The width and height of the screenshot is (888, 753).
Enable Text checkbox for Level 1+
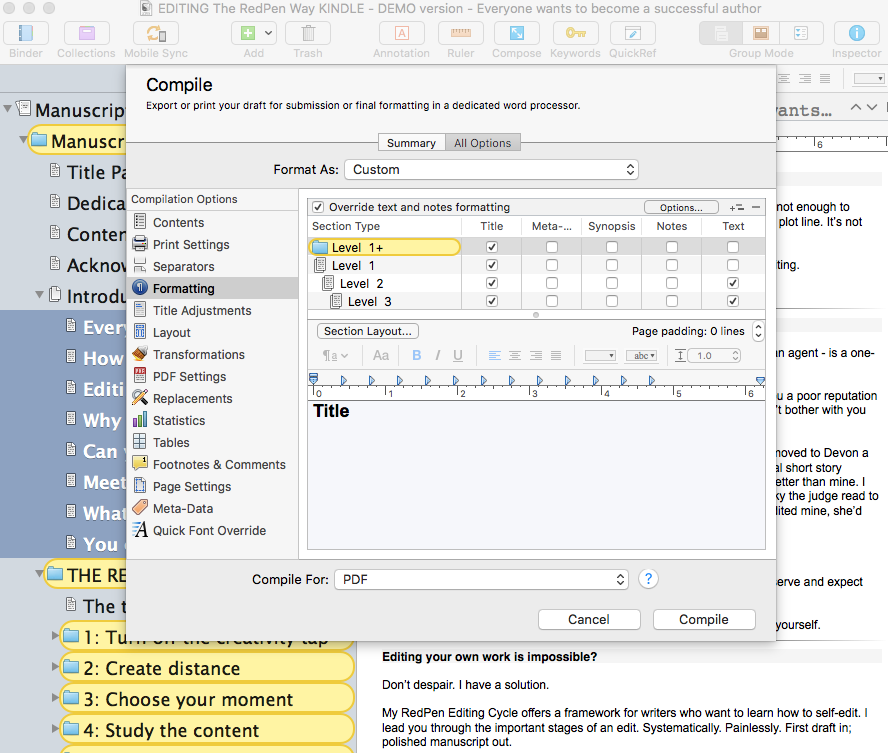coord(733,247)
